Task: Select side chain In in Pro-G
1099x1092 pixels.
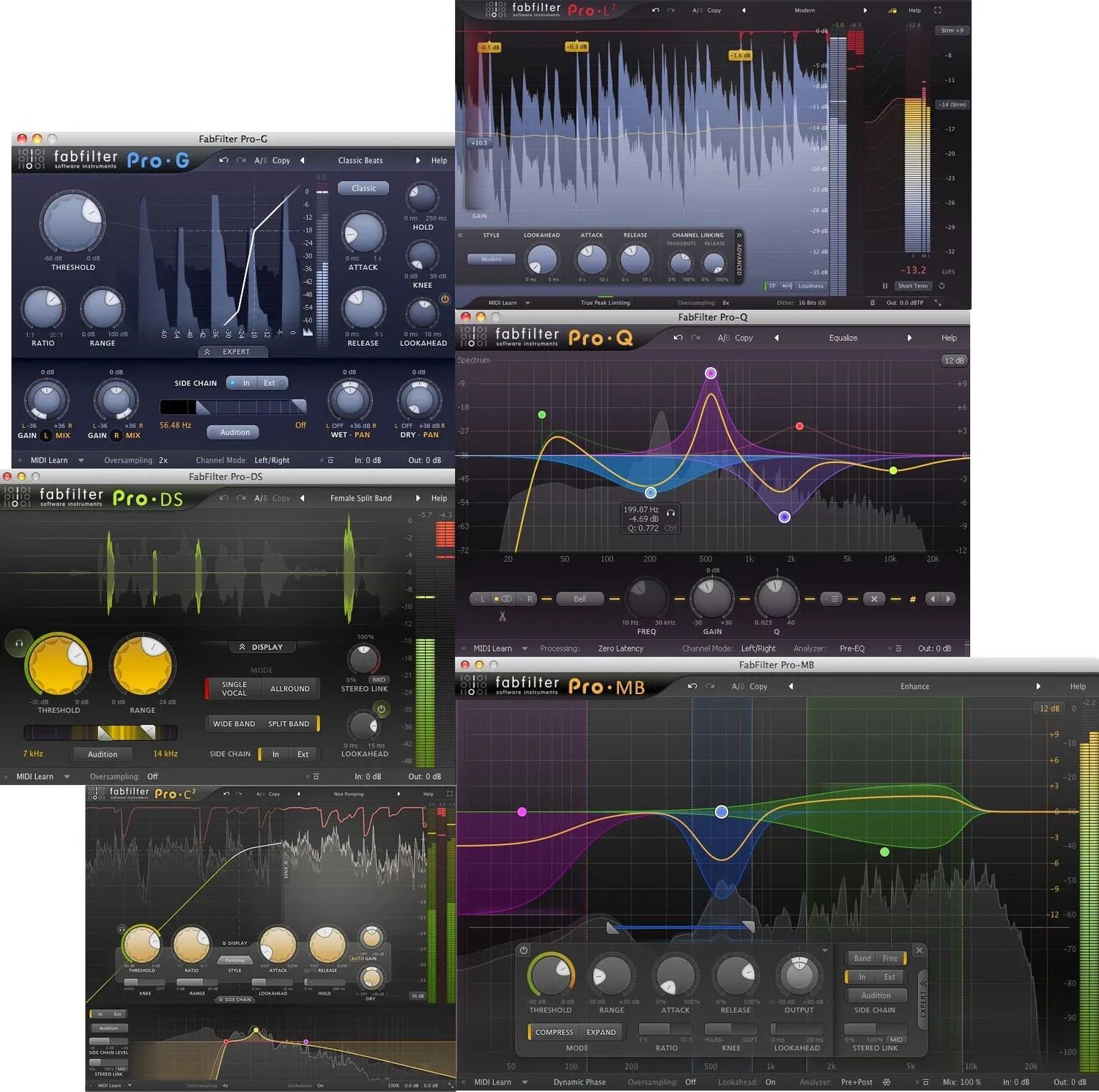Action: [x=241, y=383]
